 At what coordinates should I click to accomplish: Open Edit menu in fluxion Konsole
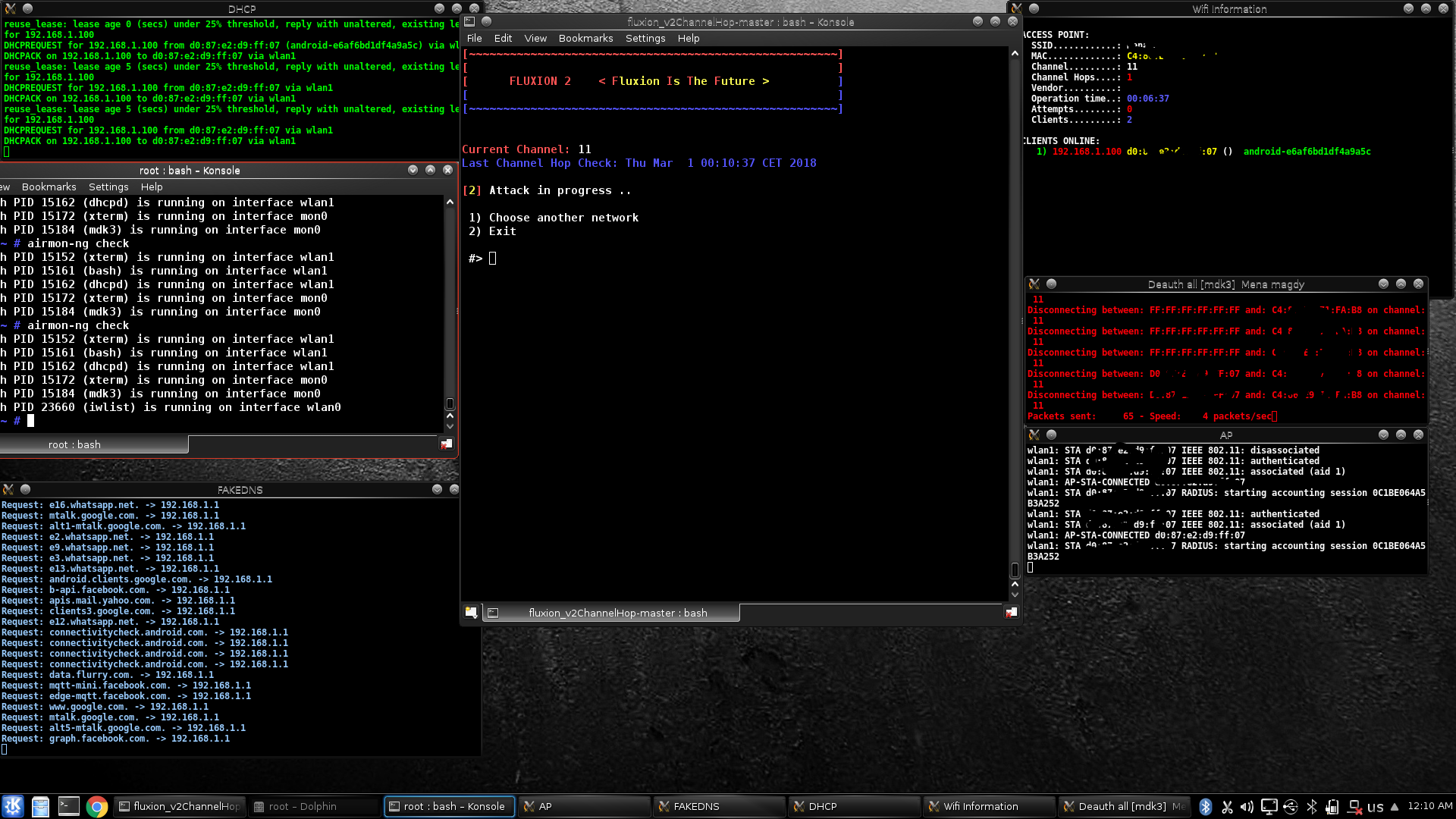click(503, 38)
